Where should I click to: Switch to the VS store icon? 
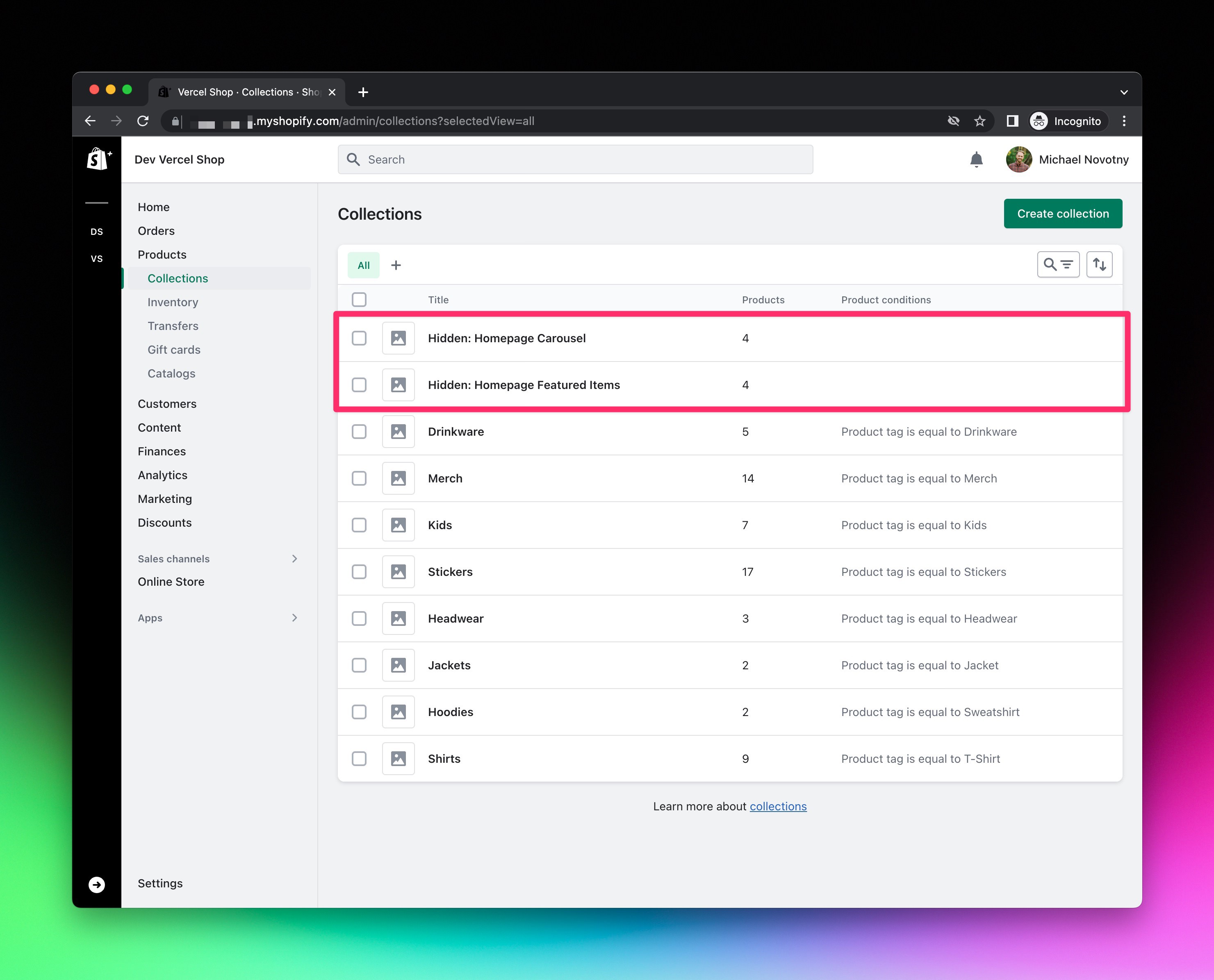pyautogui.click(x=97, y=259)
